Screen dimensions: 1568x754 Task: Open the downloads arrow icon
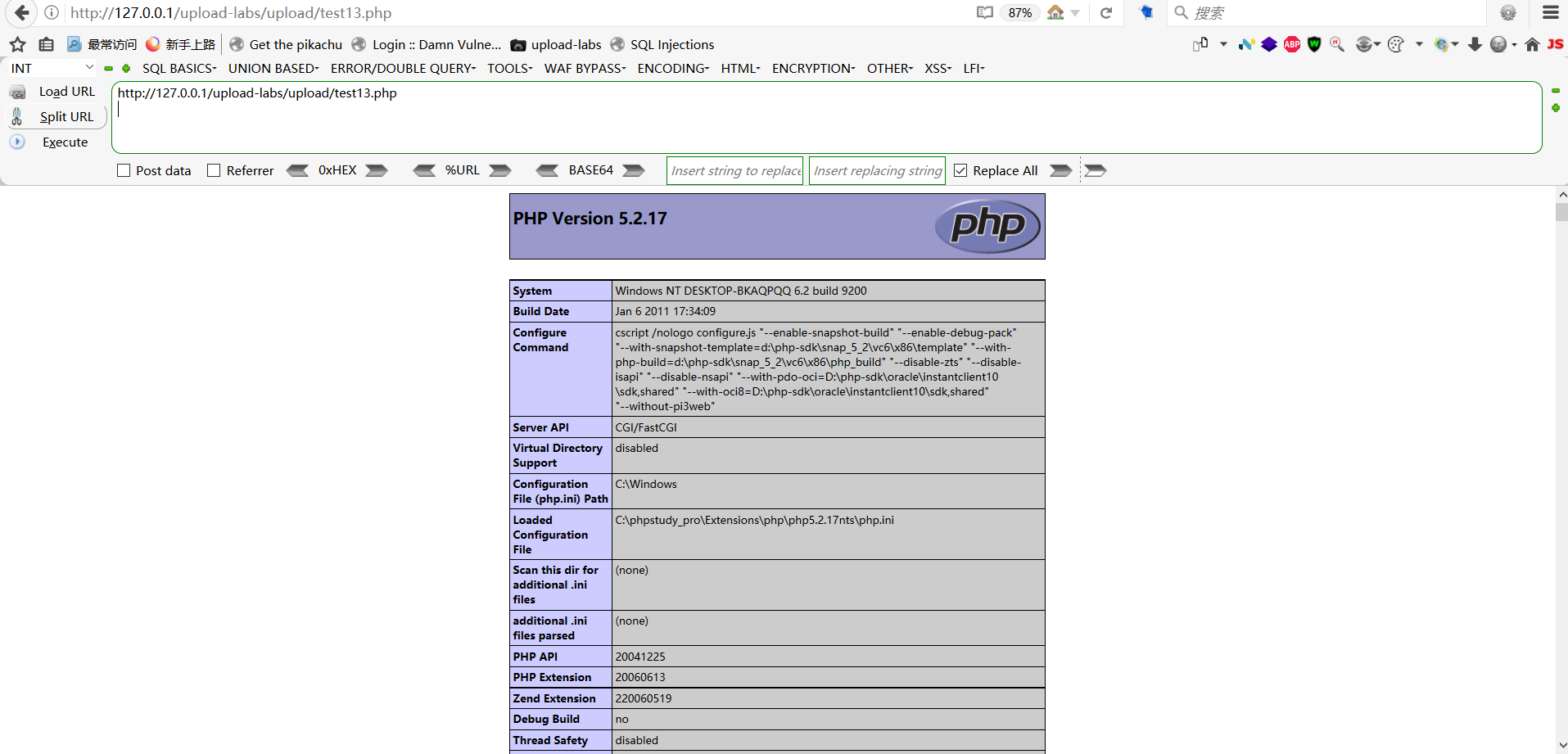[1475, 44]
